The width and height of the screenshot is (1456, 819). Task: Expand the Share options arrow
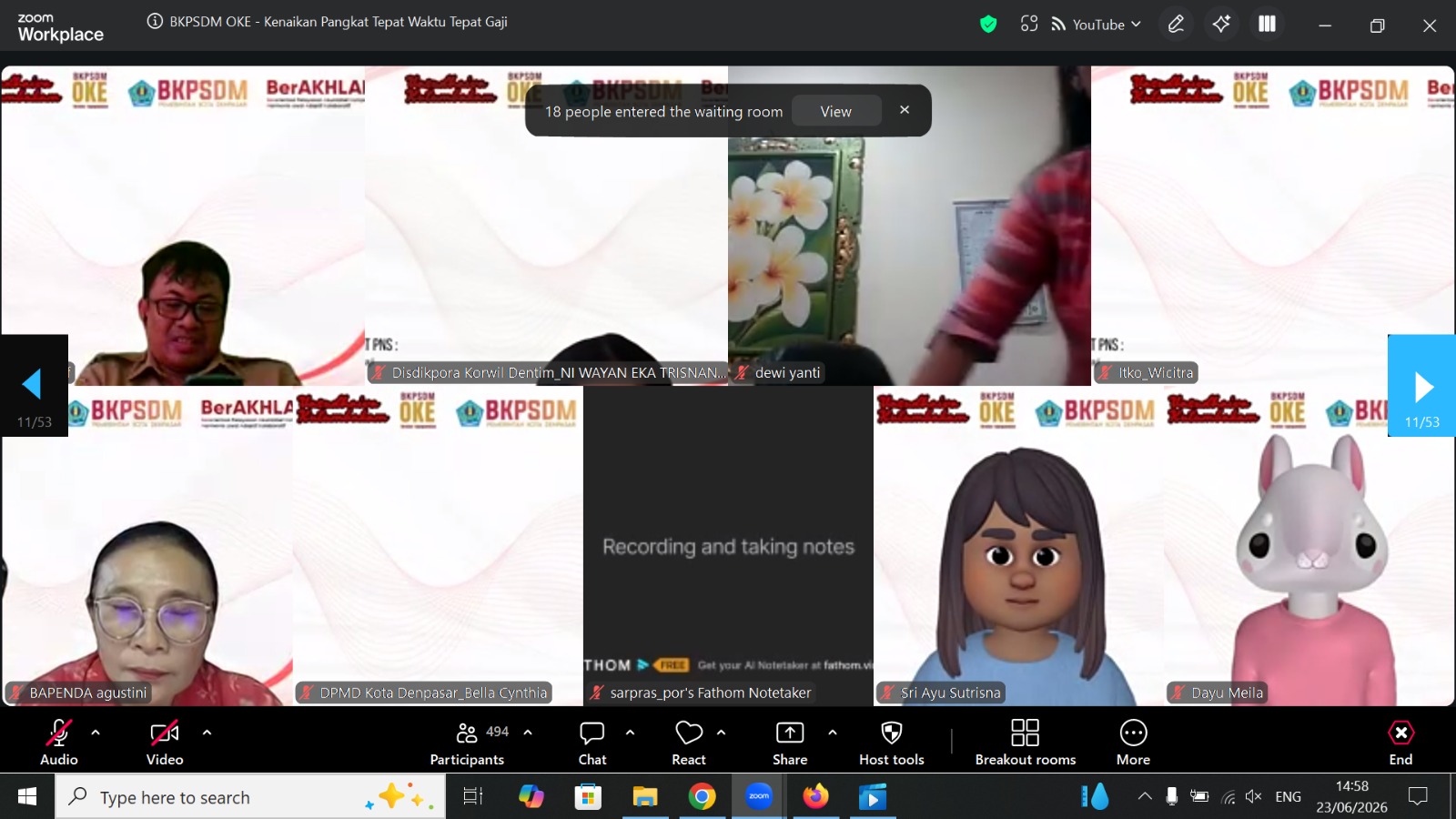point(833,732)
